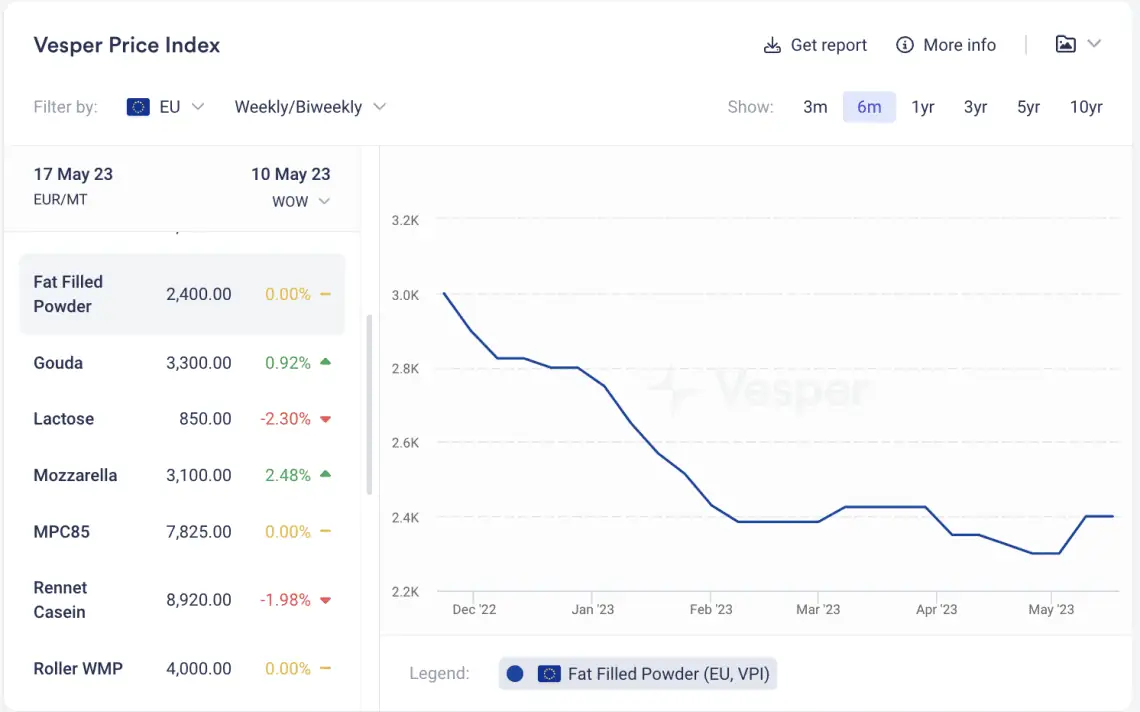Select the 6m time range
Viewport: 1140px width, 712px height.
[869, 107]
